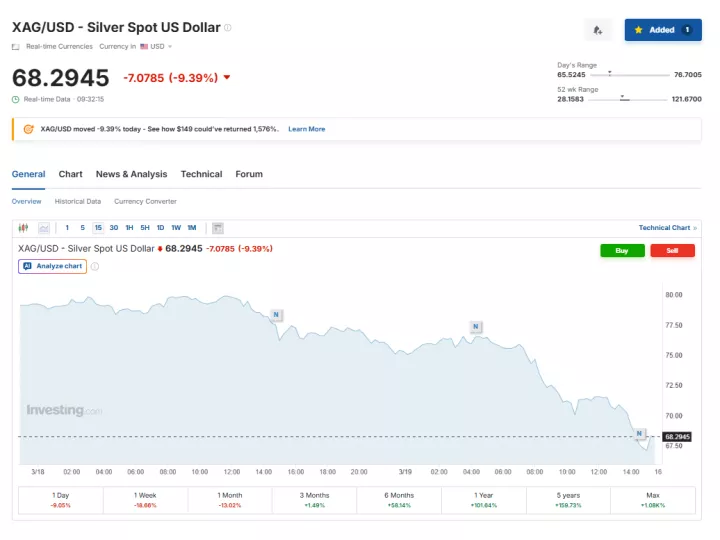Click the Day's Range slider marker
Viewport: 720px width, 540px height.
click(x=609, y=74)
